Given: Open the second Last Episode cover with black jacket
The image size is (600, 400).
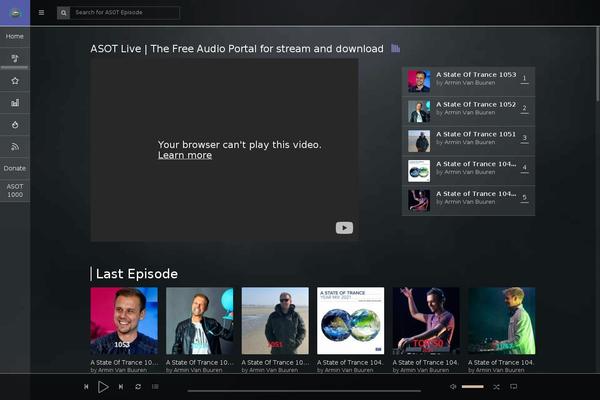Looking at the screenshot, I should point(199,321).
